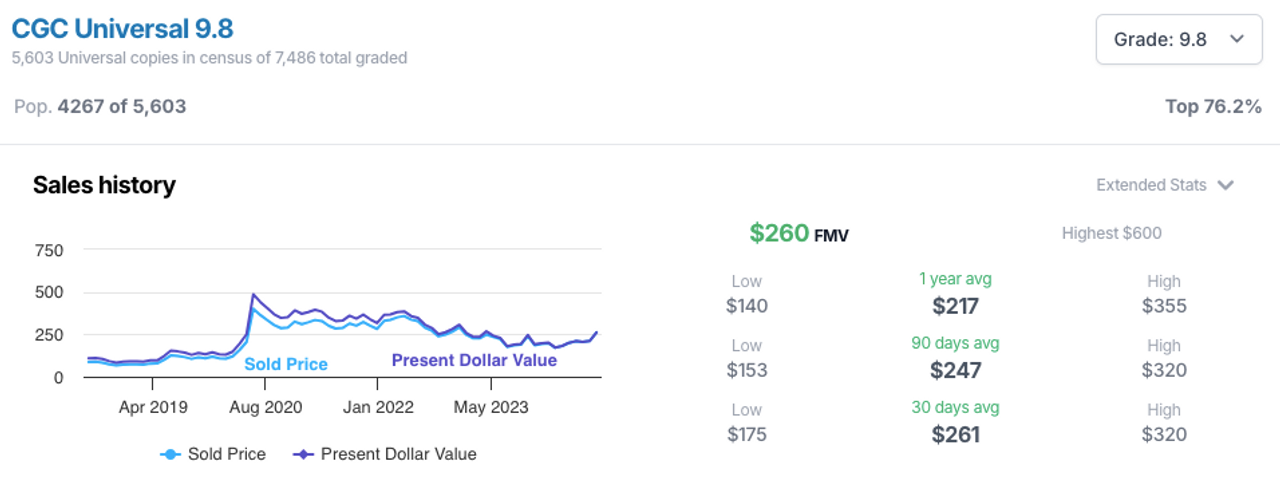1280x487 pixels.
Task: Click the chevron beside Grade: 9.8
Action: click(x=1236, y=40)
